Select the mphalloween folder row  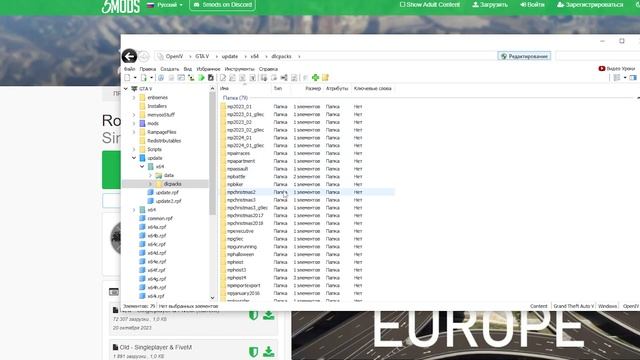(307, 254)
